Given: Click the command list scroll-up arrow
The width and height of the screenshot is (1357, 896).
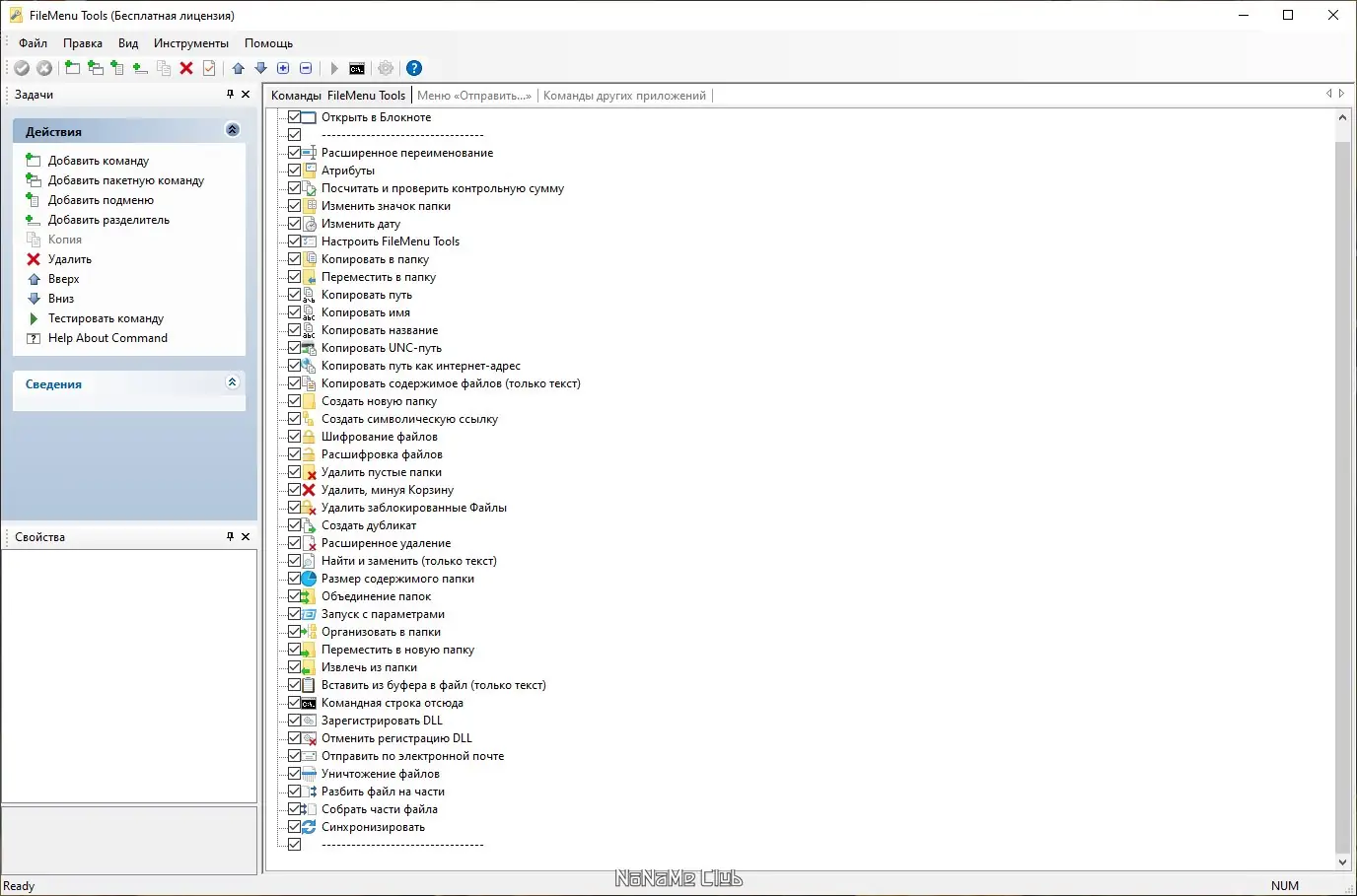Looking at the screenshot, I should pos(1342,117).
